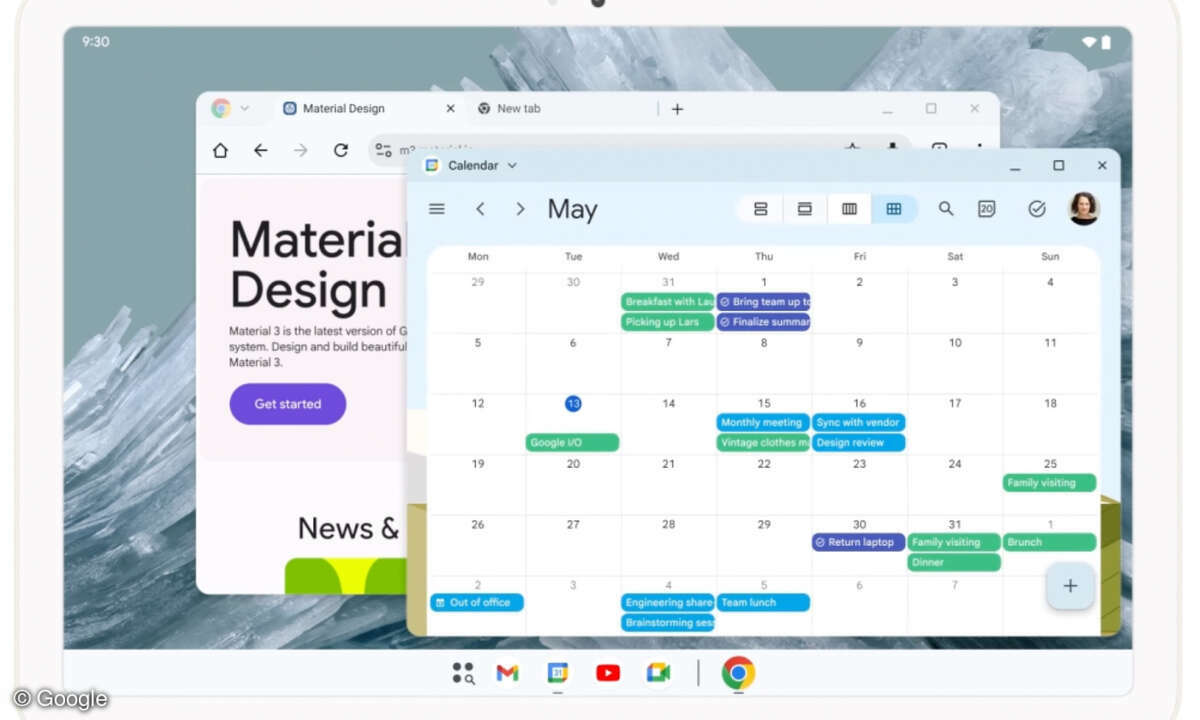This screenshot has height=720, width=1200.
Task: Open site settings icon in the Chrome address bar
Action: point(383,150)
